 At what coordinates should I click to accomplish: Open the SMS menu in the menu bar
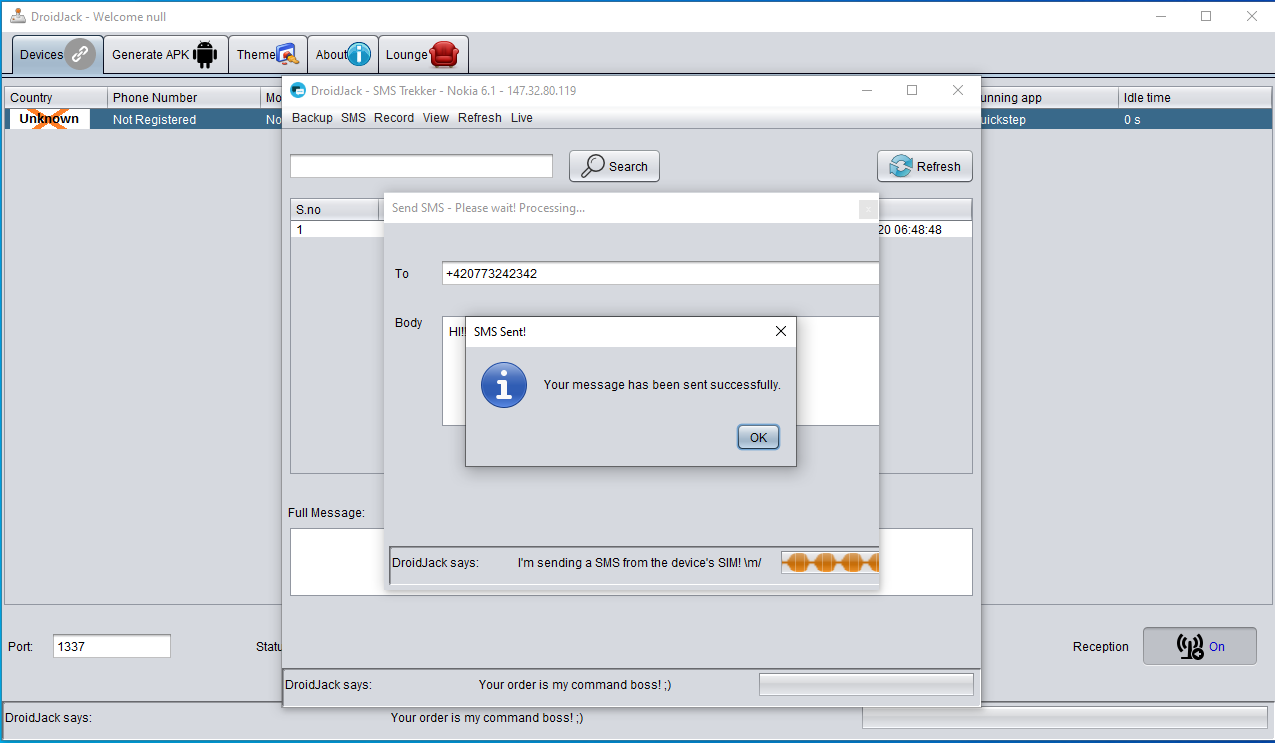point(353,118)
